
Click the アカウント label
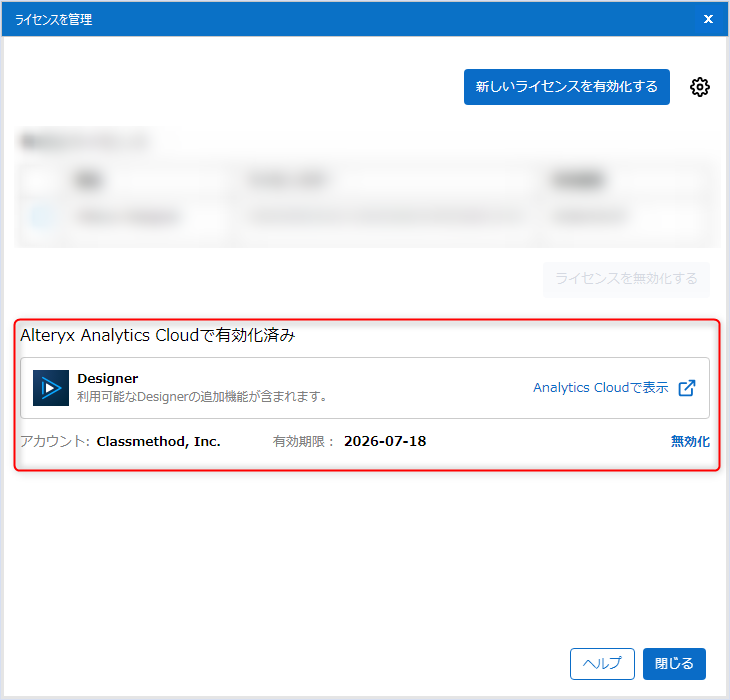coord(54,441)
